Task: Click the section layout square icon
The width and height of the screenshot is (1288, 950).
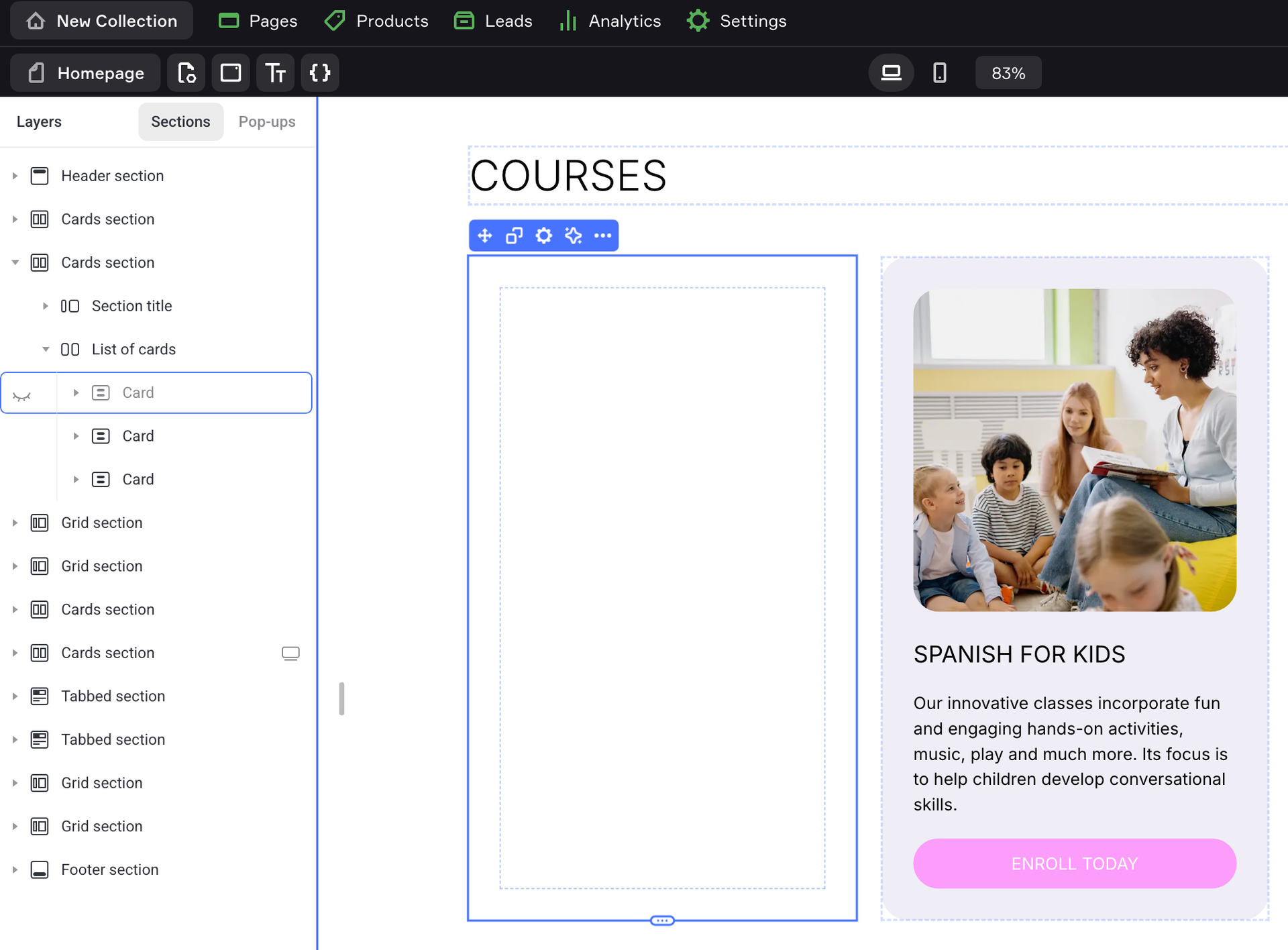Action: (231, 72)
